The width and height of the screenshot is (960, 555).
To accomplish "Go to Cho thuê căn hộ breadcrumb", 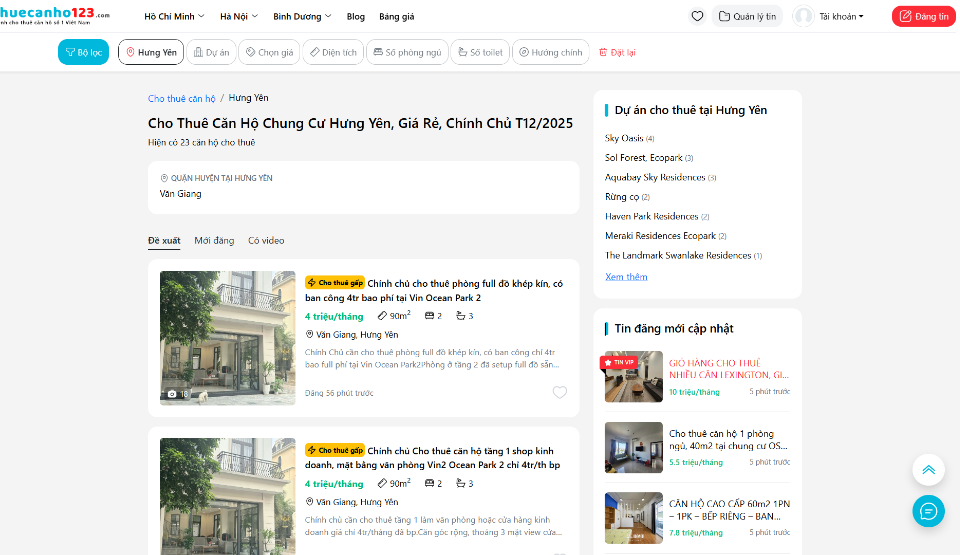I will tap(181, 98).
